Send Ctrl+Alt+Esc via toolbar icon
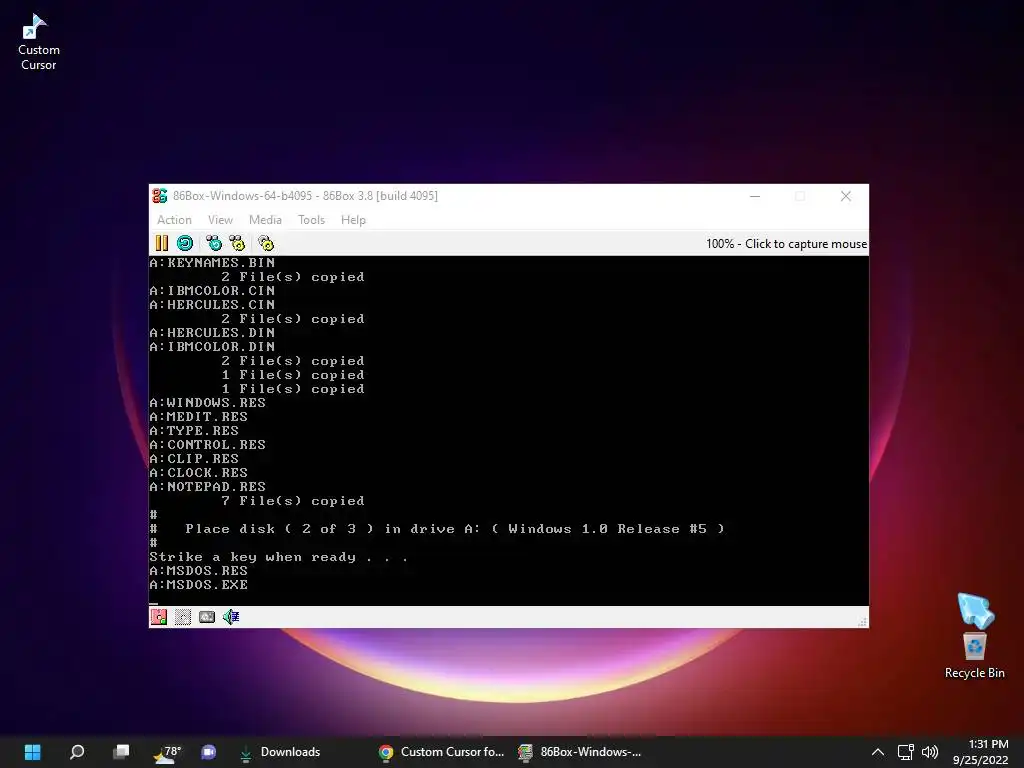The image size is (1024, 768). tap(237, 244)
